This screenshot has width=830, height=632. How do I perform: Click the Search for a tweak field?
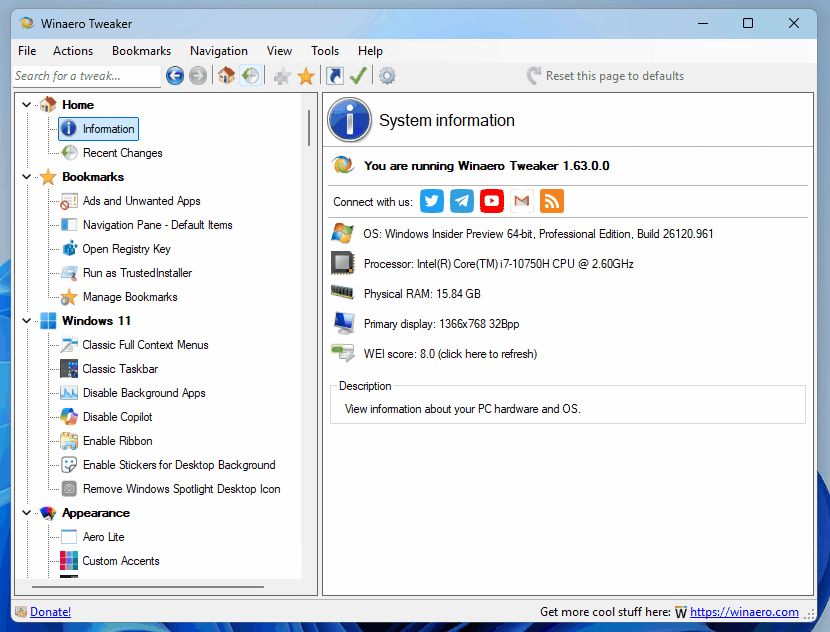(x=85, y=76)
